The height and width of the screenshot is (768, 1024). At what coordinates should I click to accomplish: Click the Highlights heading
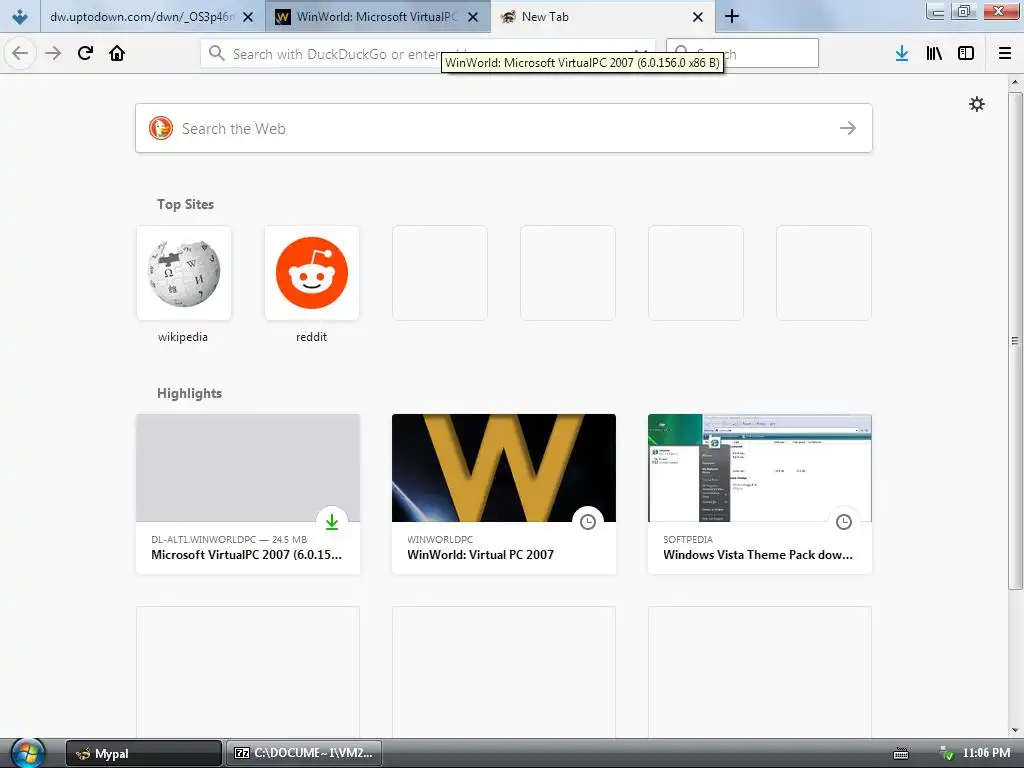coord(189,393)
